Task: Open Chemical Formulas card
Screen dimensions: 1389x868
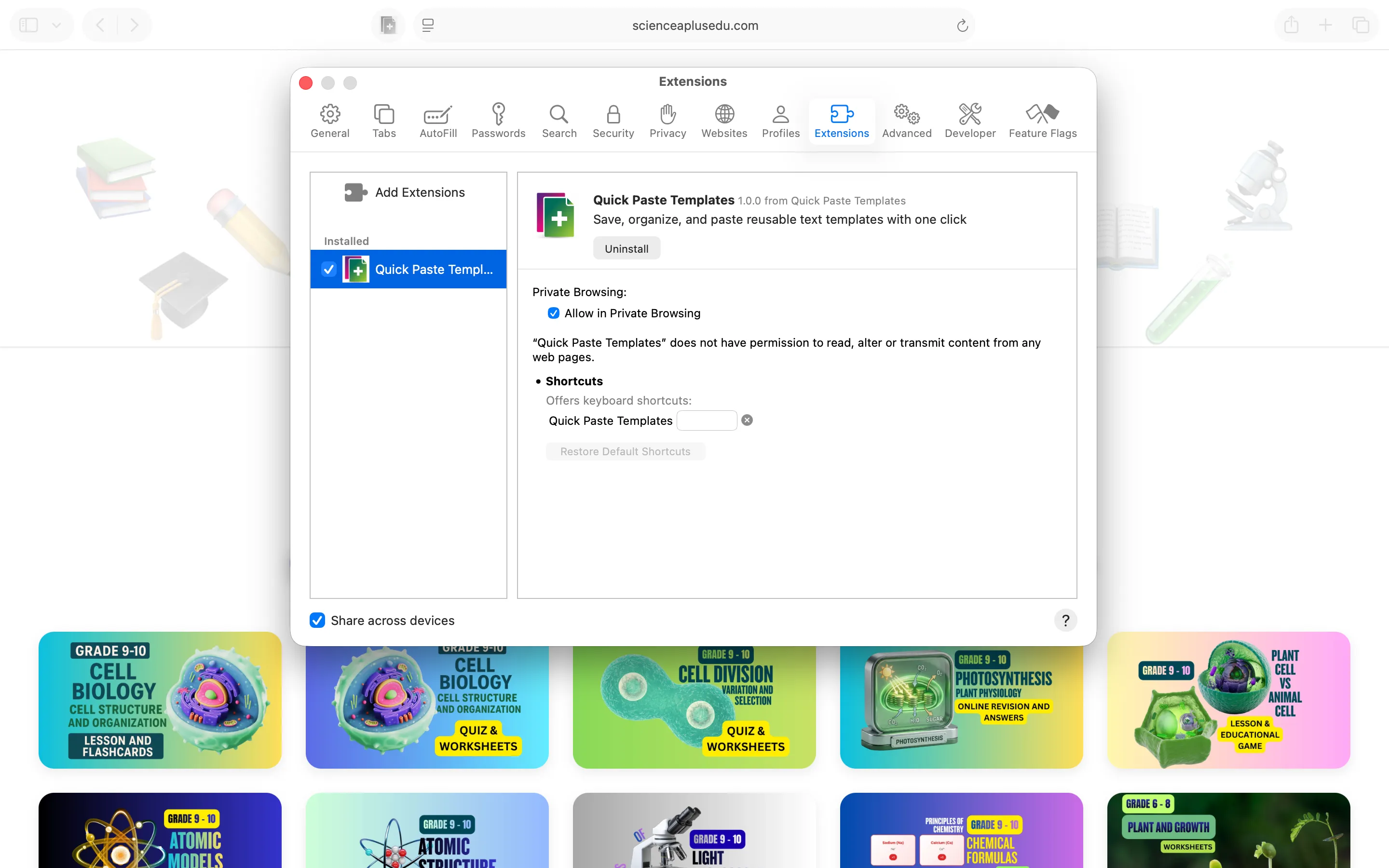Action: pyautogui.click(x=961, y=830)
